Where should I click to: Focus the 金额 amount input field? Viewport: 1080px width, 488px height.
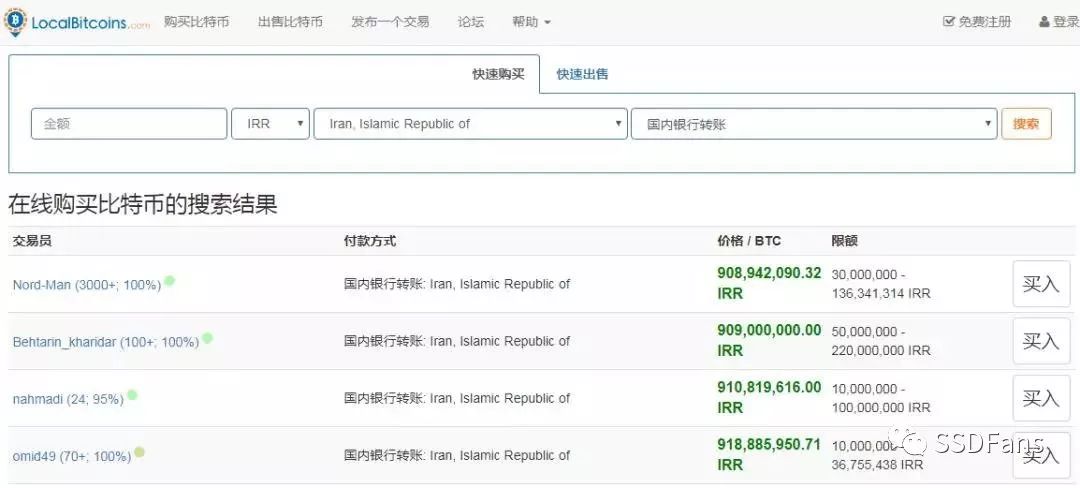pos(129,124)
